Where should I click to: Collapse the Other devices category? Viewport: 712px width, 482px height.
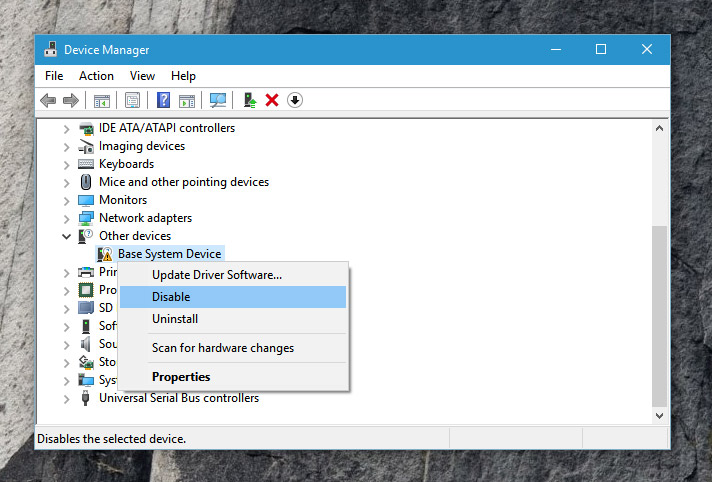[67, 236]
